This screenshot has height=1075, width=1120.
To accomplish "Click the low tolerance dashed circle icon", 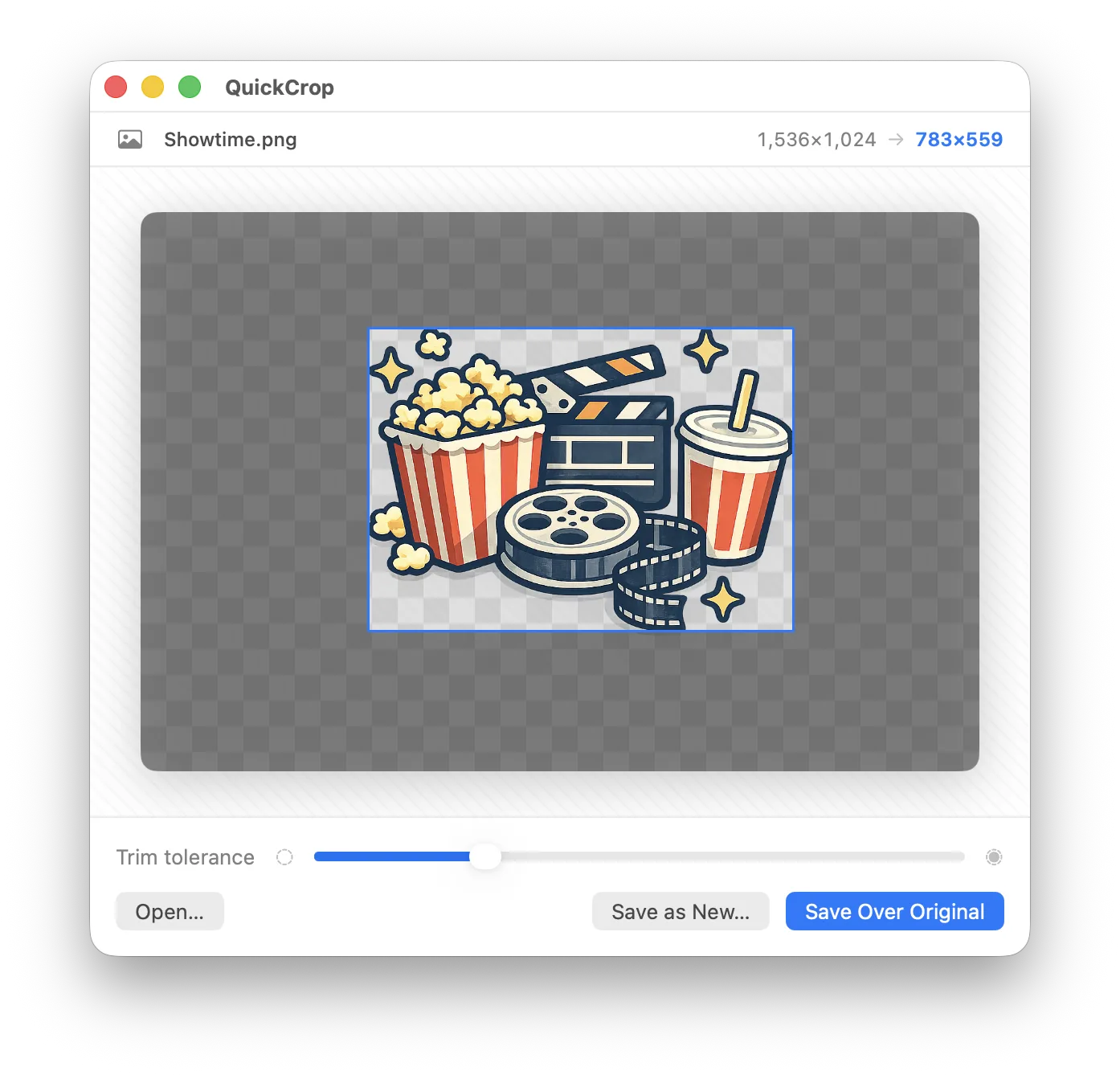I will (284, 857).
